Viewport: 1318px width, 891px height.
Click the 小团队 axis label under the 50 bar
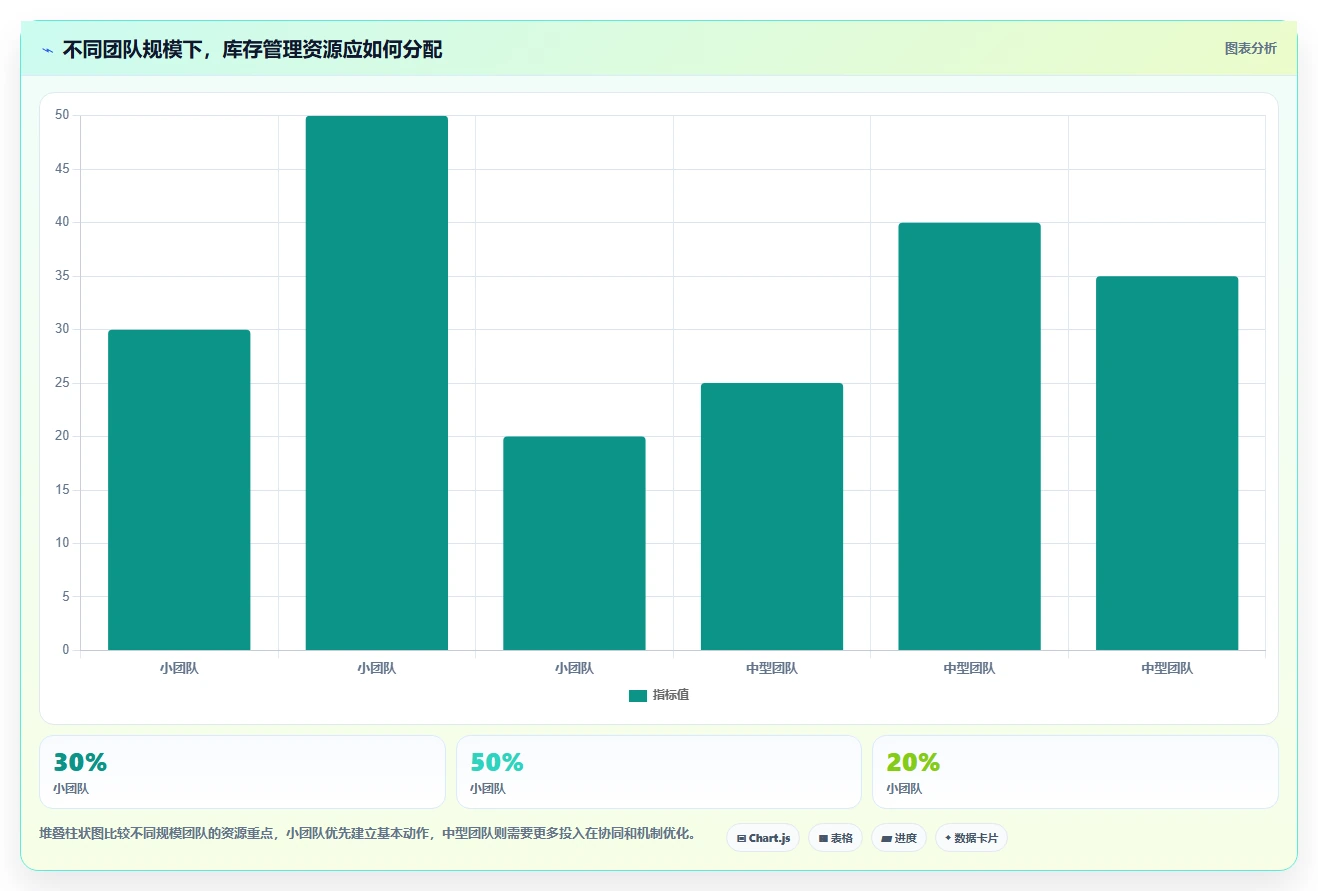pos(377,669)
